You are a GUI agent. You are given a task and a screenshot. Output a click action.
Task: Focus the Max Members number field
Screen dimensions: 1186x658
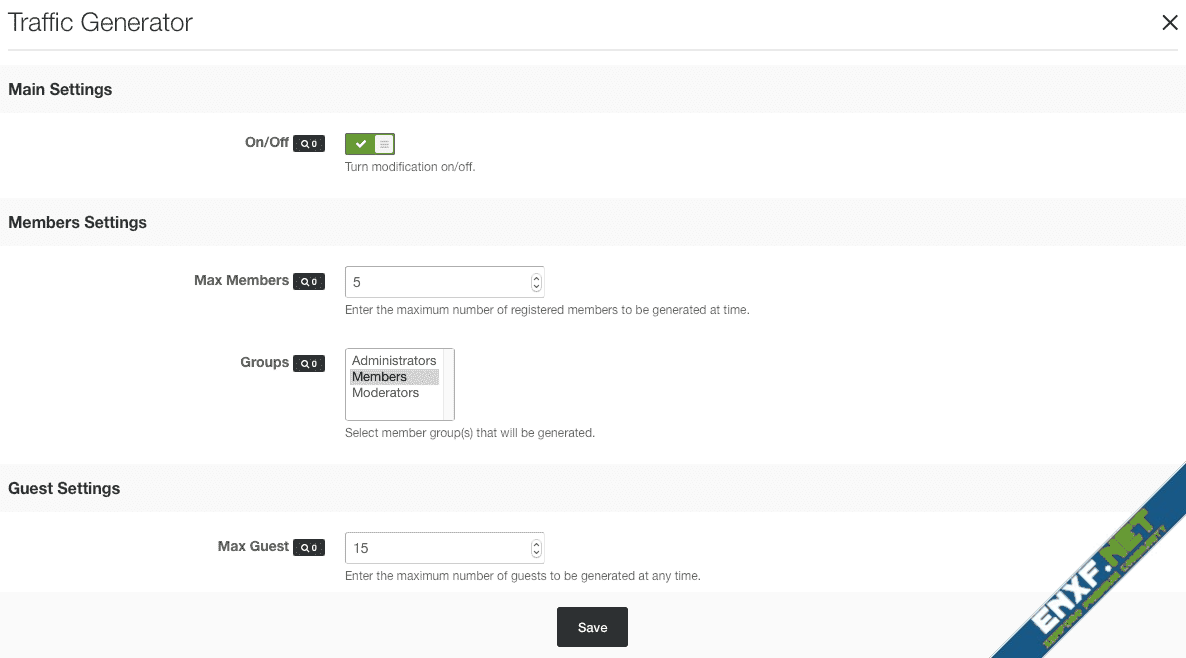[435, 282]
